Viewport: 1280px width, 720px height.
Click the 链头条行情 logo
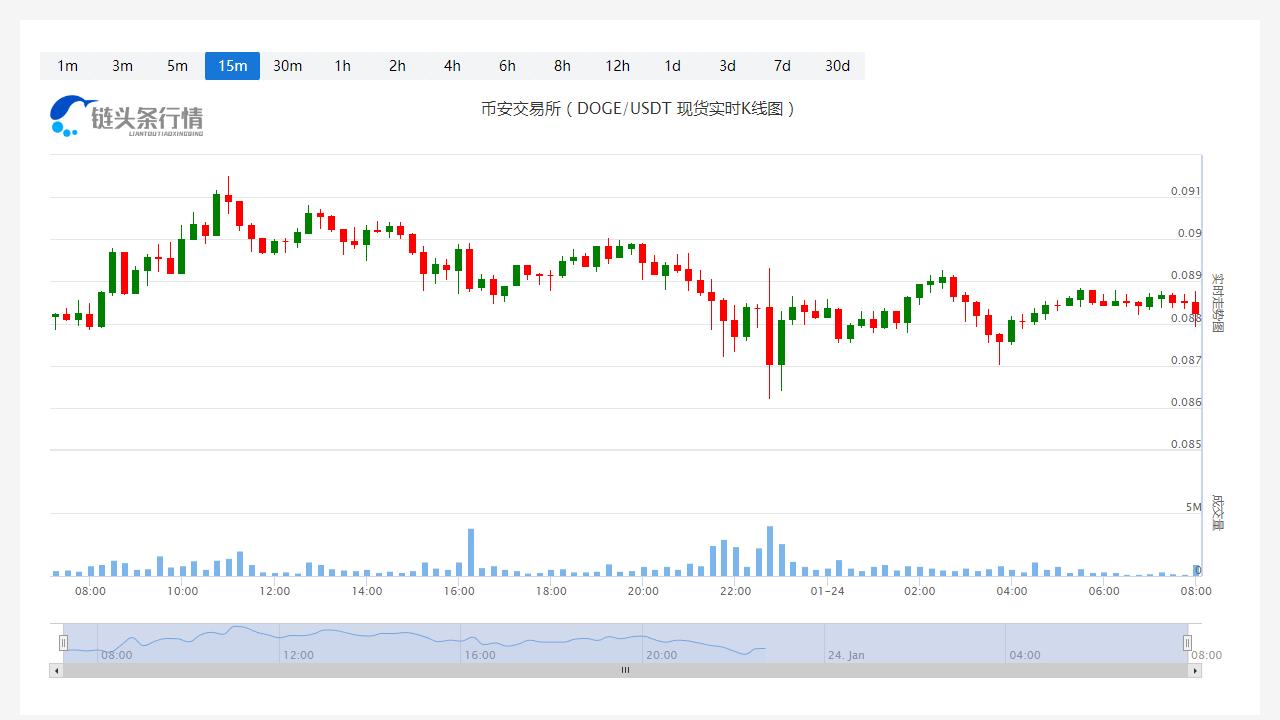pos(127,117)
